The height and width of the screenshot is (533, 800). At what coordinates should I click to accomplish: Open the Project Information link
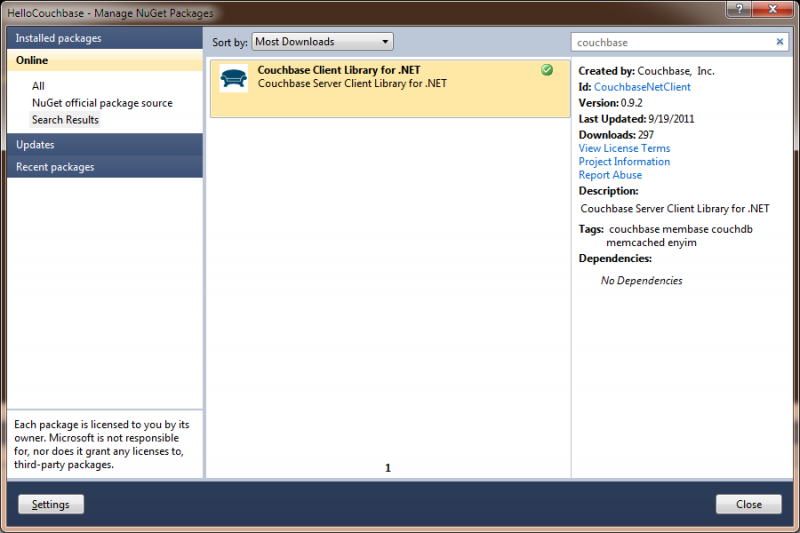[x=624, y=162]
